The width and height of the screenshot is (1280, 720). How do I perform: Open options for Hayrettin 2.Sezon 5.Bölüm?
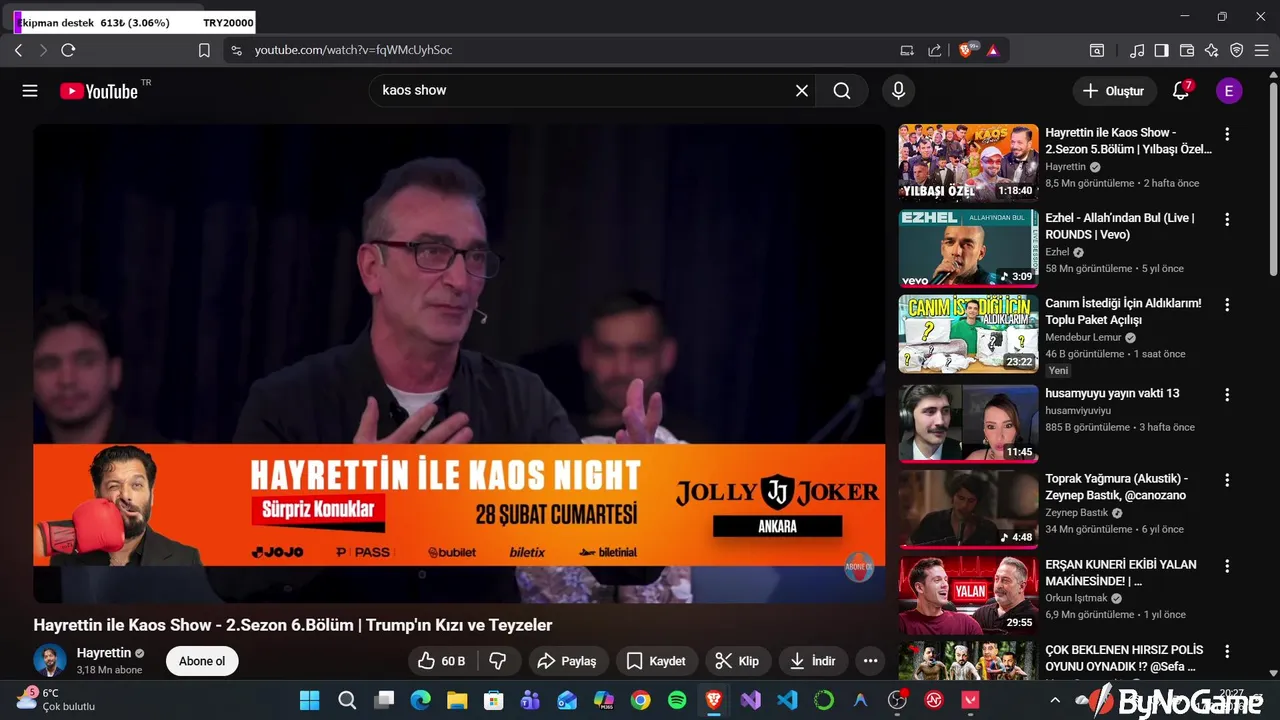[x=1227, y=134]
